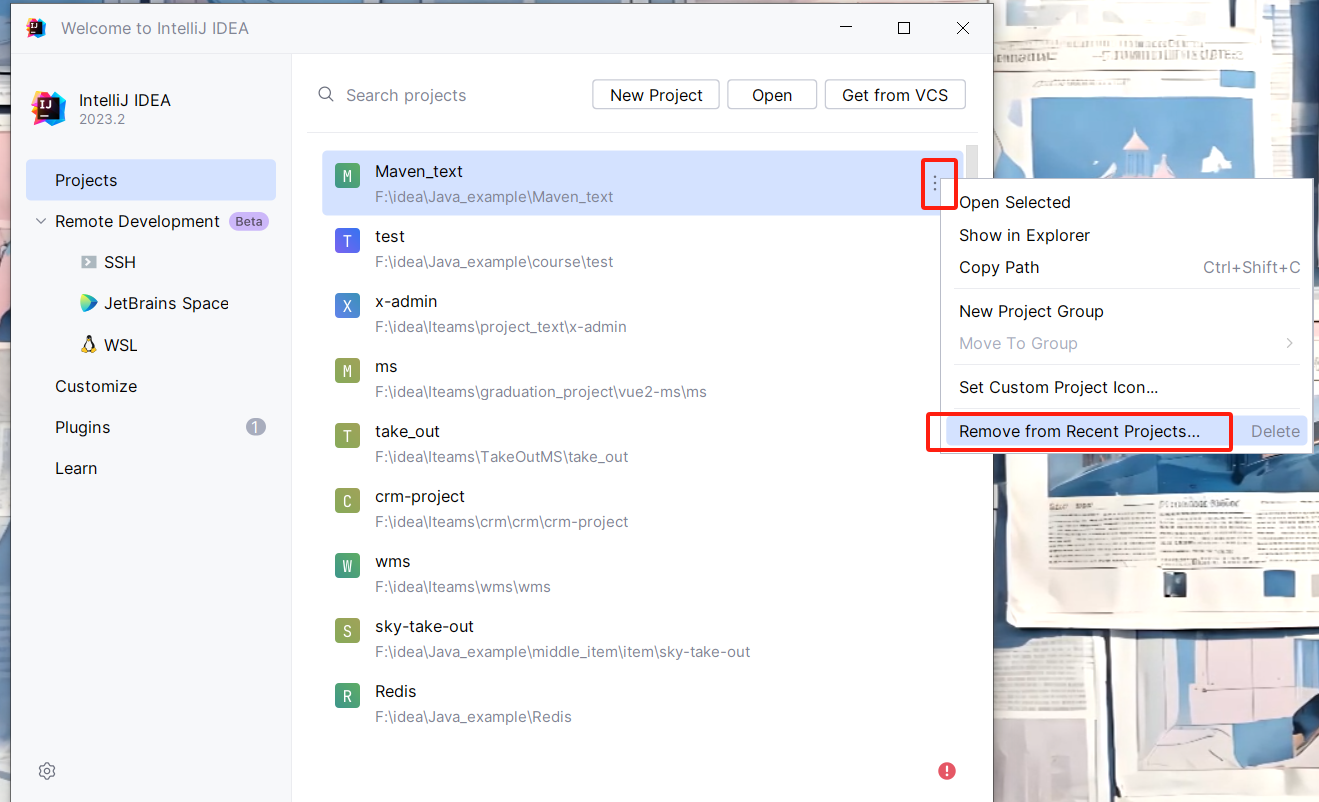This screenshot has height=802, width=1319.
Task: Select the test project name
Action: click(390, 236)
